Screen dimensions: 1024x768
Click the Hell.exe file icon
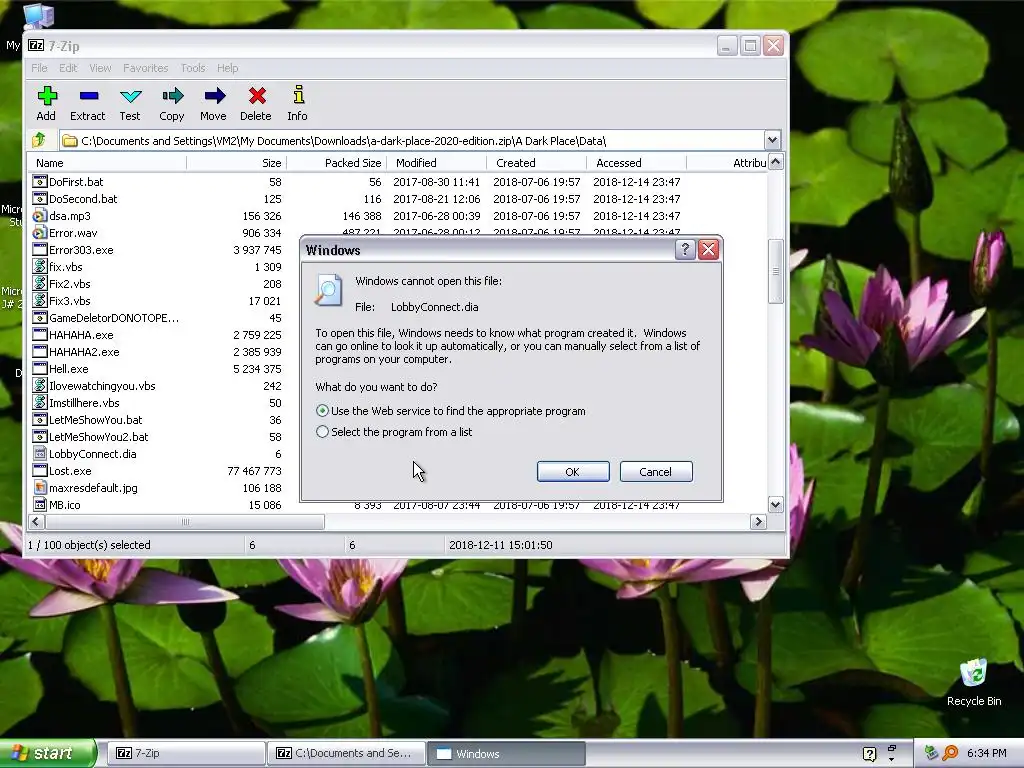40,369
